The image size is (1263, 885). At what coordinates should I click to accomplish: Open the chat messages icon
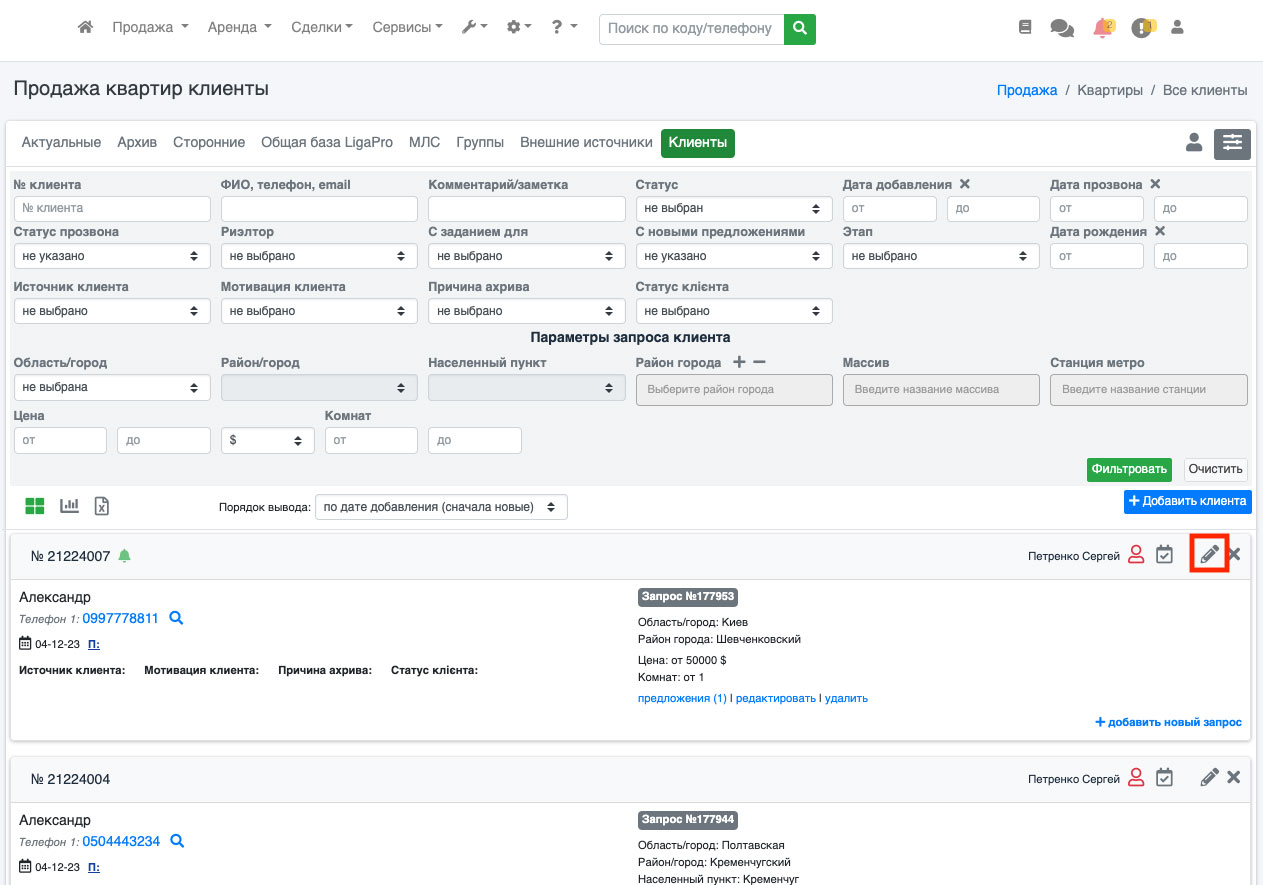[x=1062, y=28]
